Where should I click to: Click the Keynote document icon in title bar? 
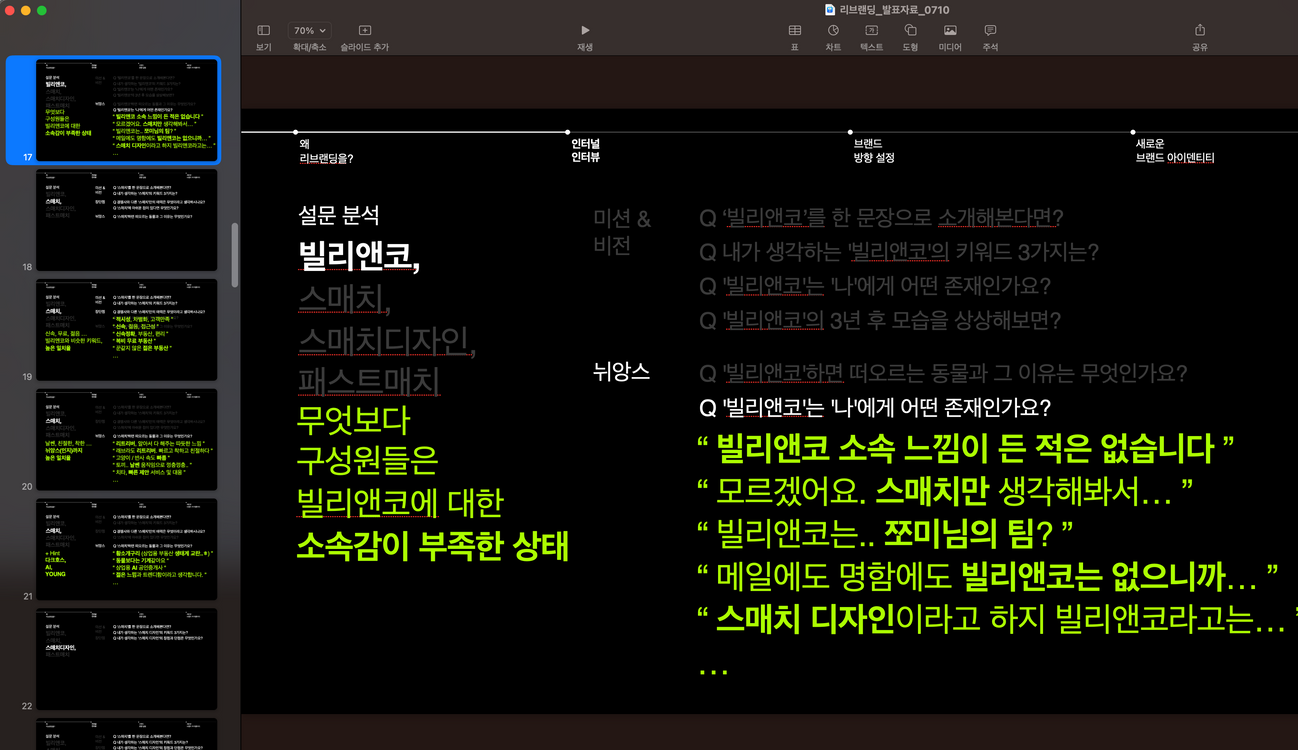pyautogui.click(x=830, y=9)
